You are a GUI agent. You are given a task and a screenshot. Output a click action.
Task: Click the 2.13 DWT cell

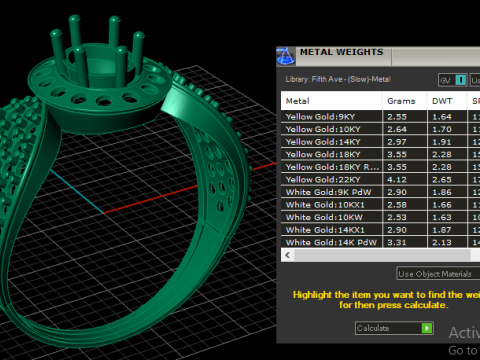coord(447,242)
